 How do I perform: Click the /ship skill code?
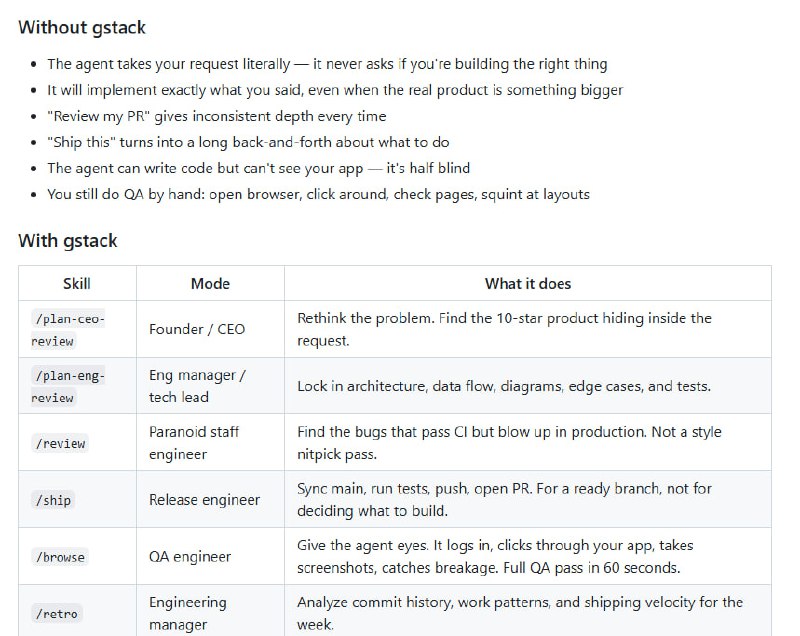(x=53, y=500)
